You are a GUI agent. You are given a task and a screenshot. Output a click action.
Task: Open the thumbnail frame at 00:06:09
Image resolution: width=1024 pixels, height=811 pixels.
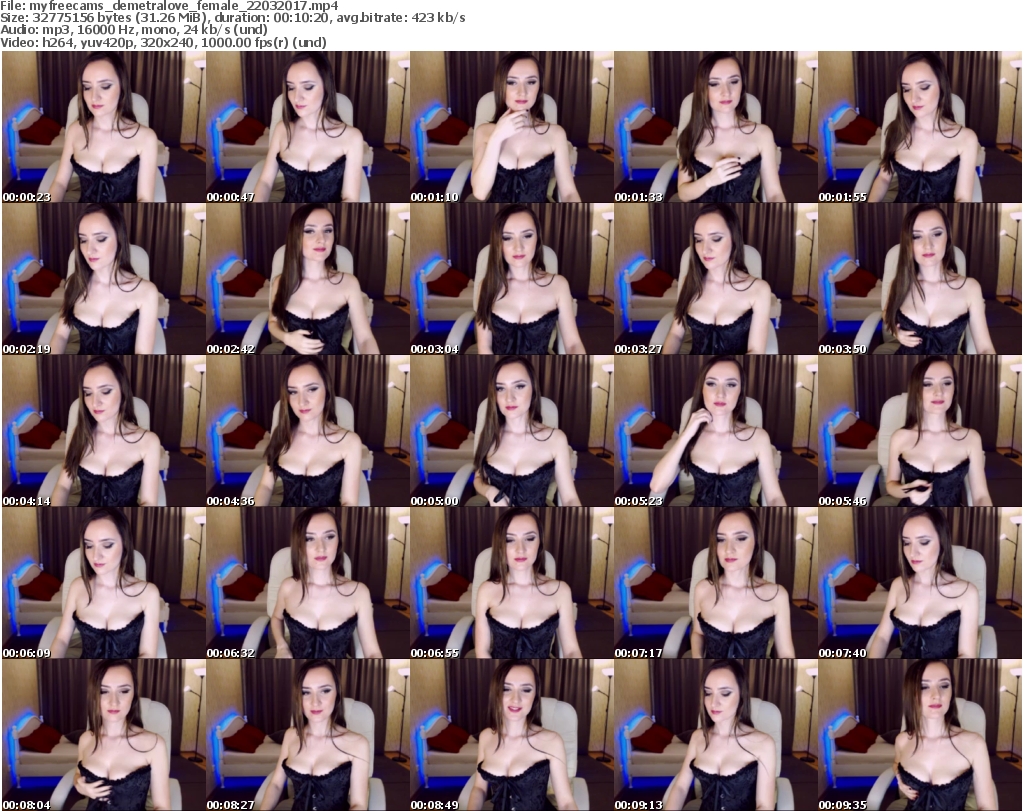click(x=104, y=583)
